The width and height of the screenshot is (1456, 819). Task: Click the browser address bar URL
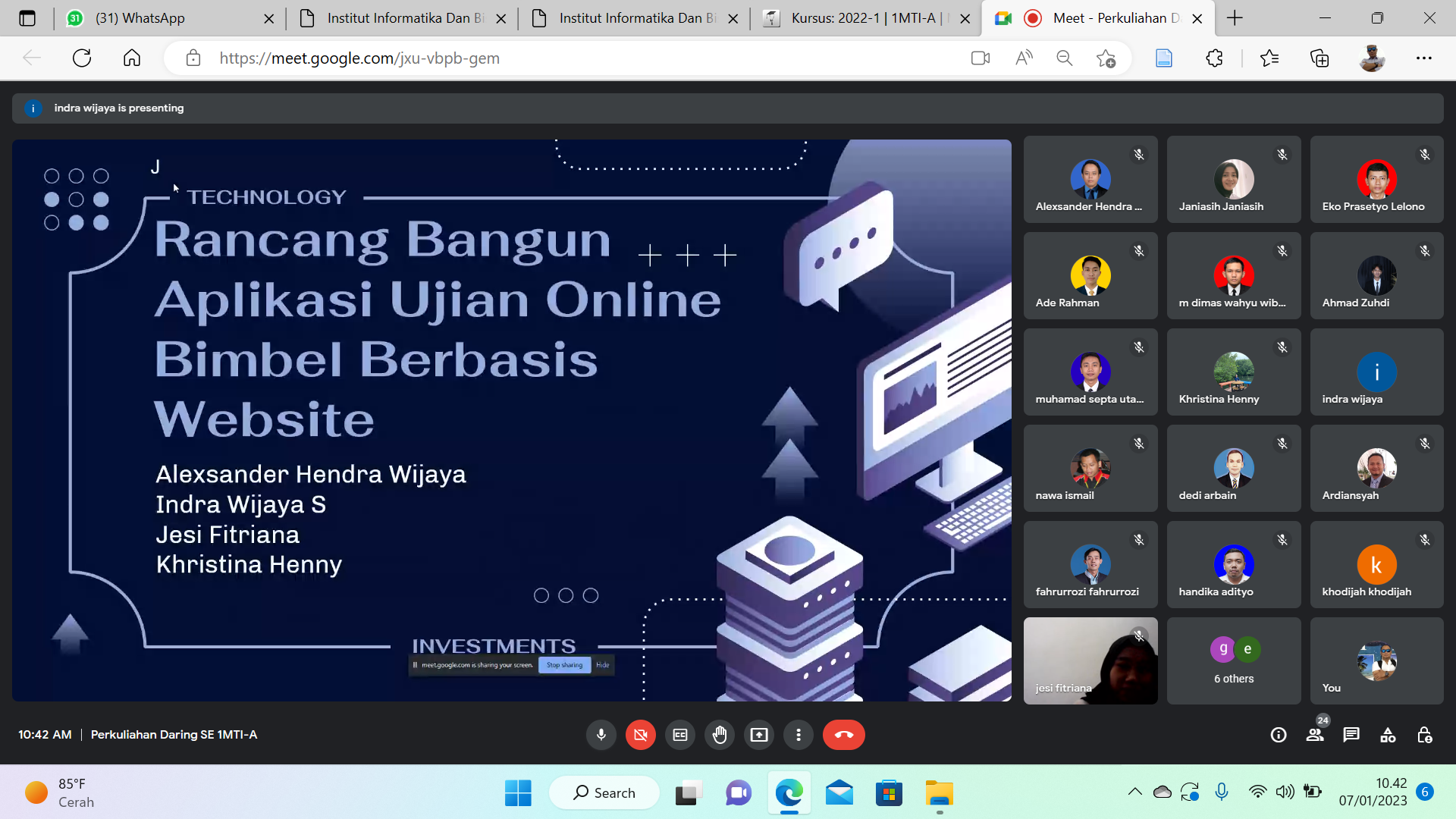[x=359, y=58]
